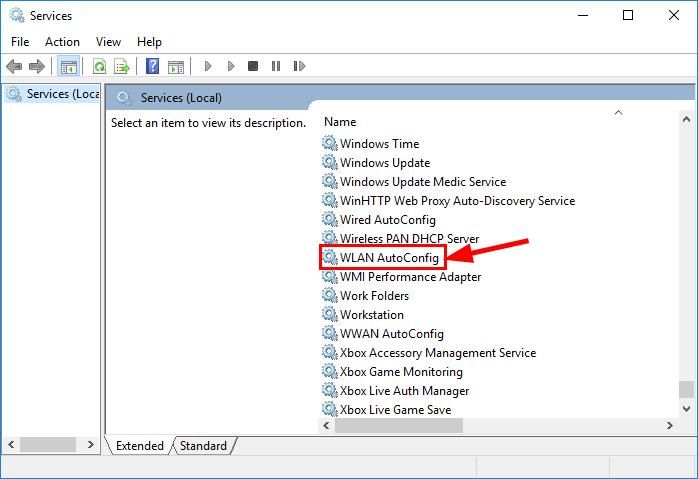The image size is (698, 479).
Task: Open Help via the blue question mark icon
Action: point(152,67)
